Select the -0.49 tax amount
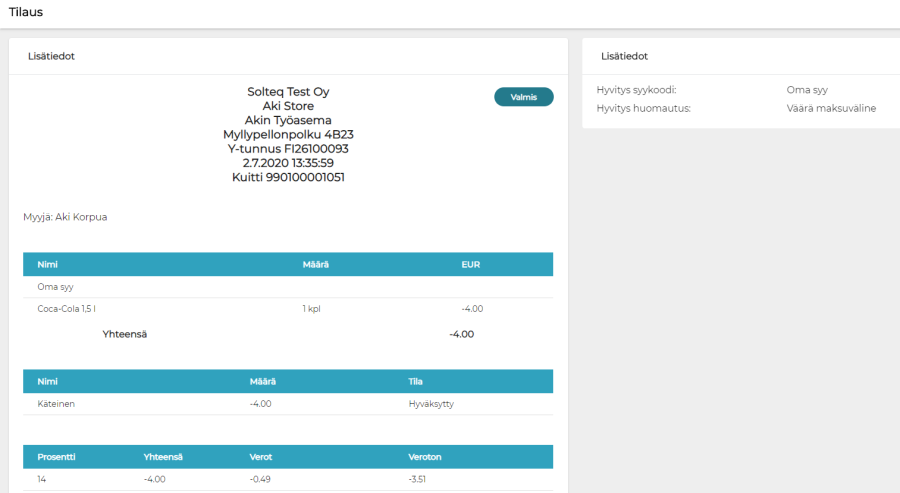This screenshot has width=900, height=493. [x=261, y=480]
